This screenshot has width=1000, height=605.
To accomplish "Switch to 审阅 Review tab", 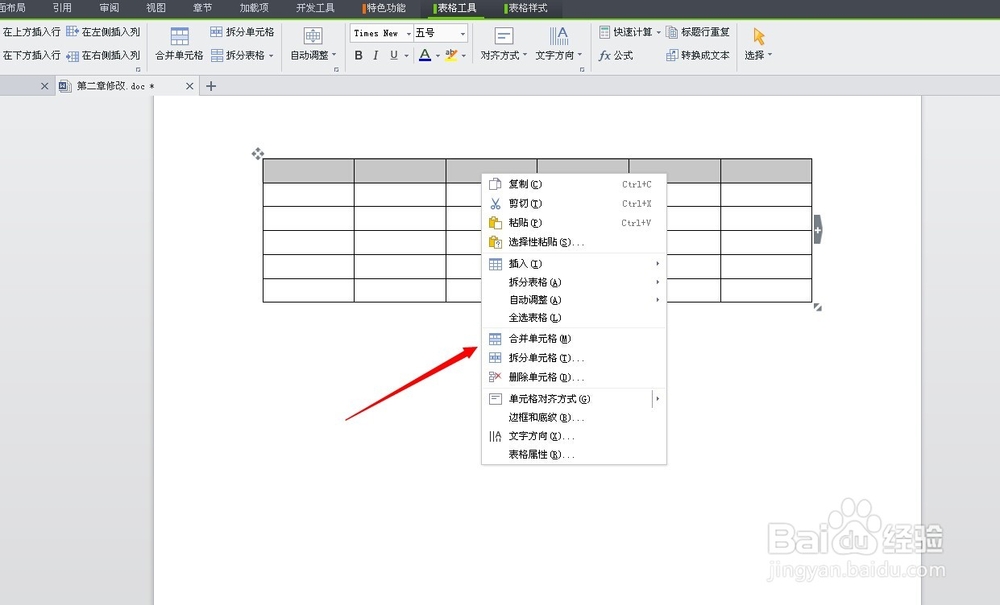I will [x=109, y=8].
